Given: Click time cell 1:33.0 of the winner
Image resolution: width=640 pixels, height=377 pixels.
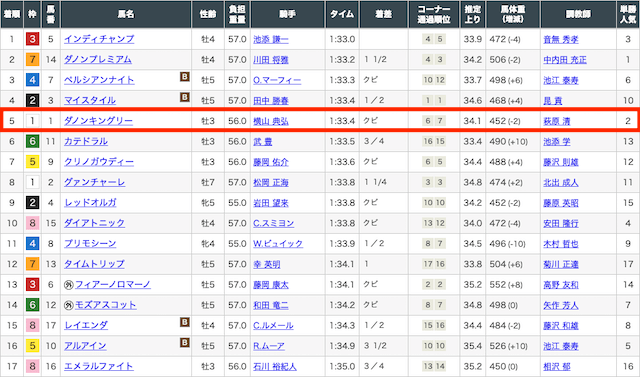Looking at the screenshot, I should [342, 39].
